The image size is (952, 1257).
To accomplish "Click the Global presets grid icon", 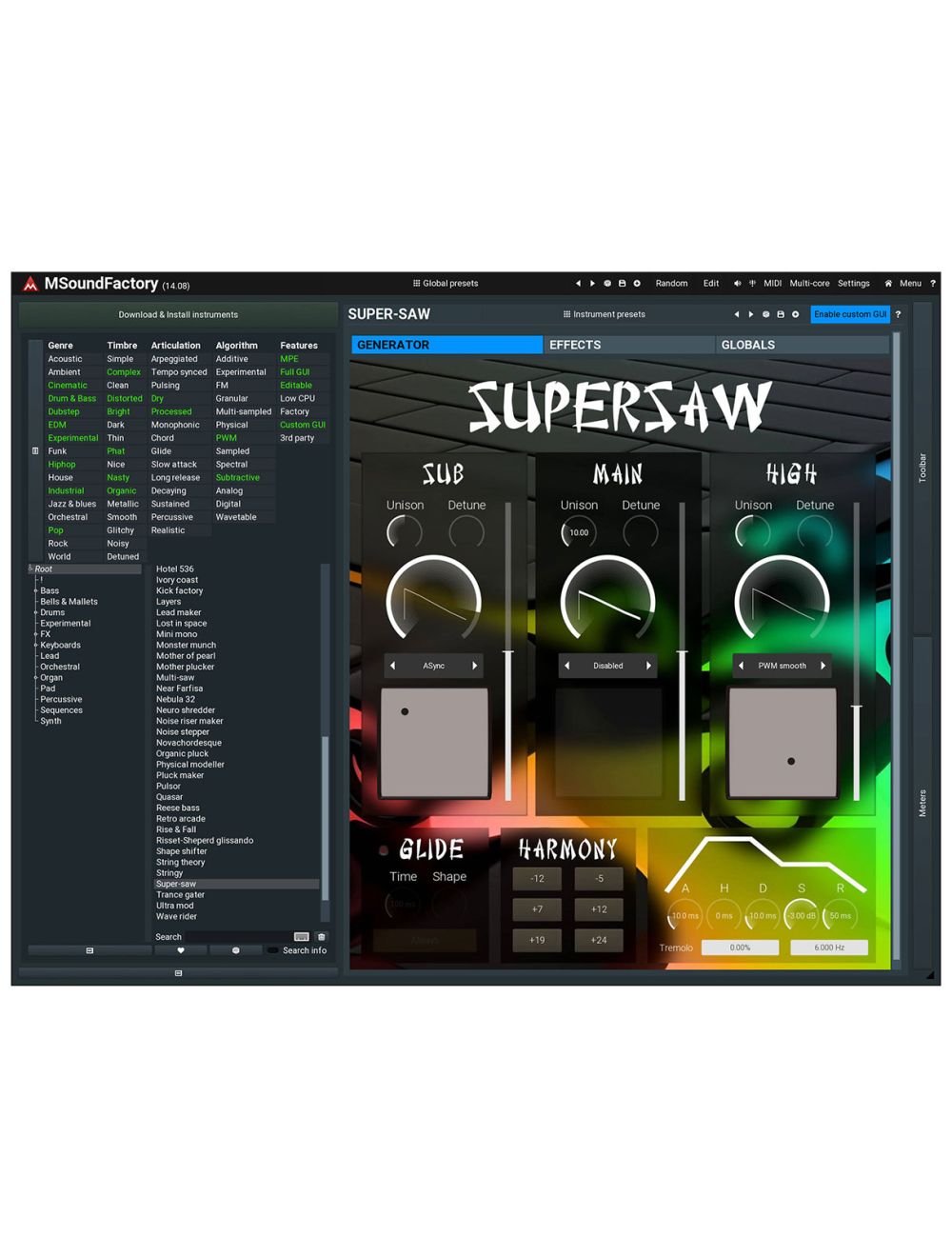I will click(416, 283).
